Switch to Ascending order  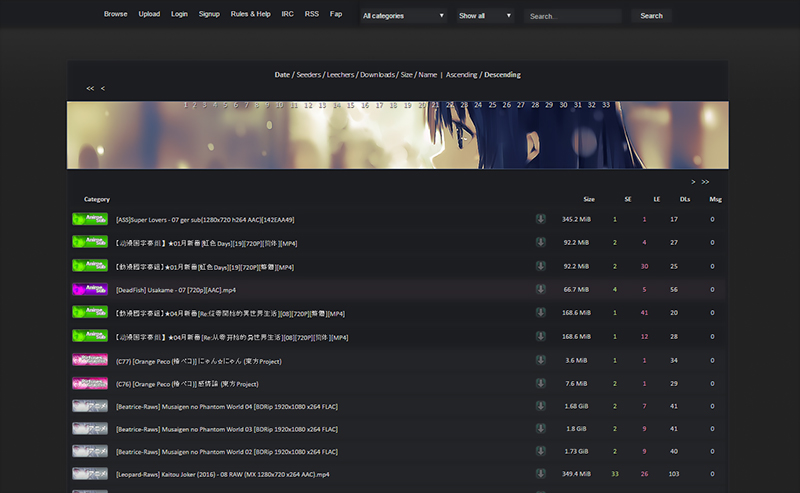pos(462,75)
